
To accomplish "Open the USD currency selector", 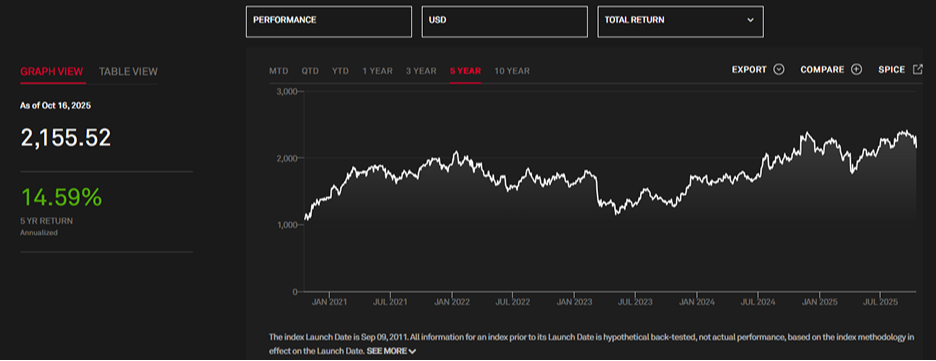I will coord(504,21).
